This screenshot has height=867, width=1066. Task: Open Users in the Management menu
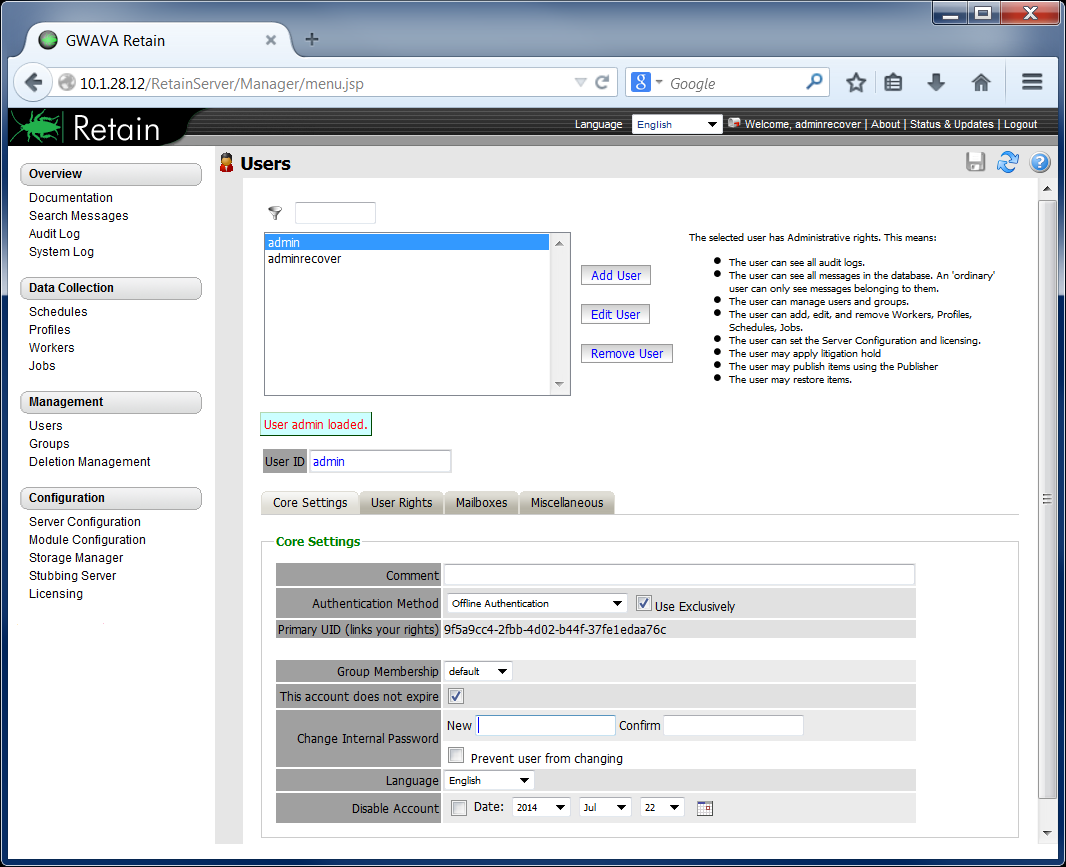point(46,426)
